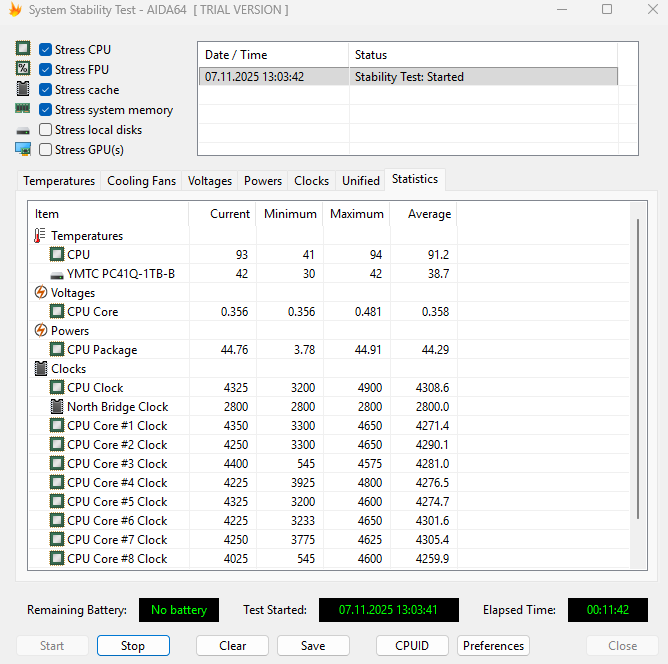Click the Save button
This screenshot has width=668, height=664.
(313, 645)
